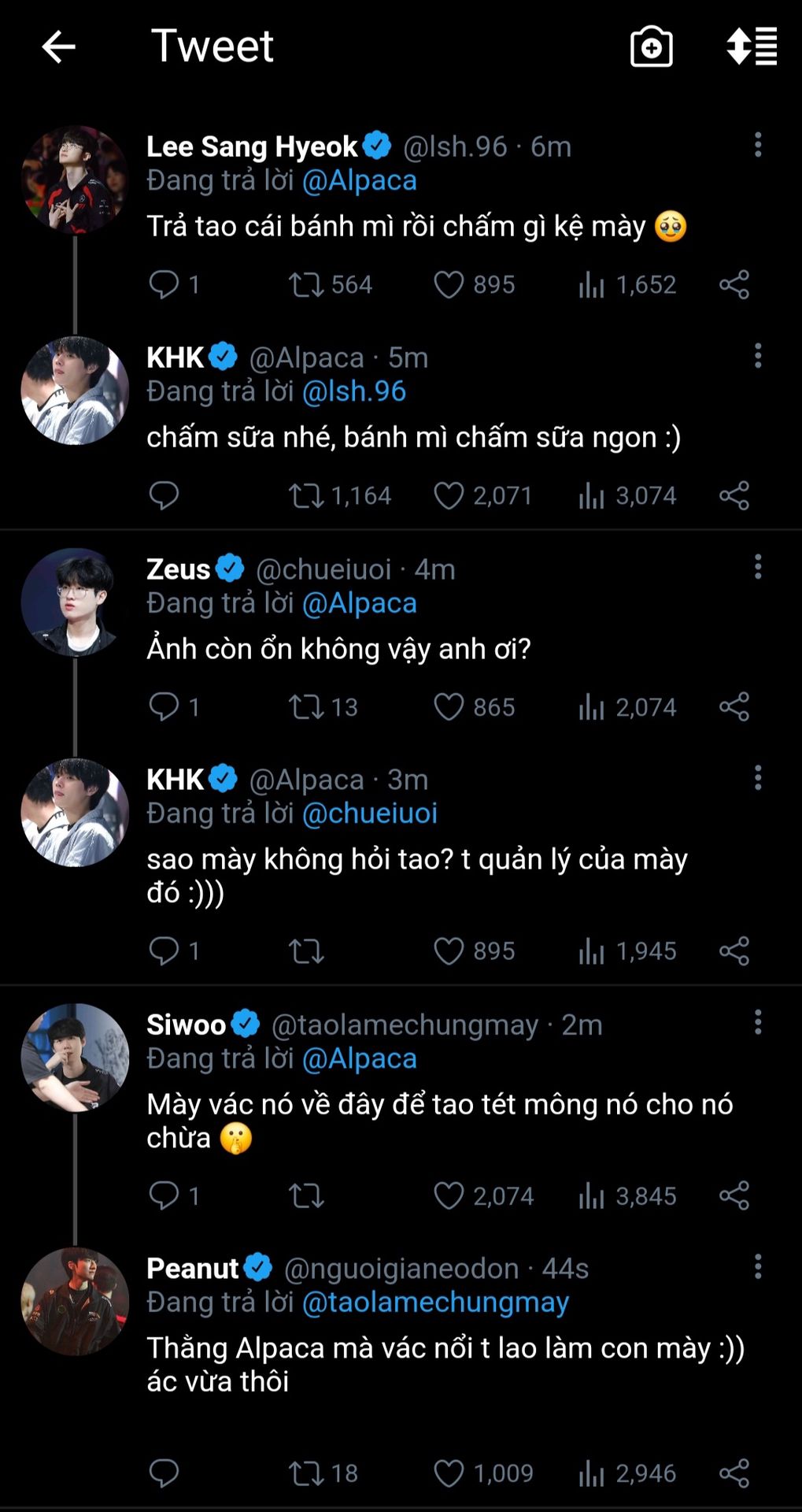This screenshot has width=802, height=1512.
Task: Reply to Peanut's tweet
Action: coord(164,1473)
